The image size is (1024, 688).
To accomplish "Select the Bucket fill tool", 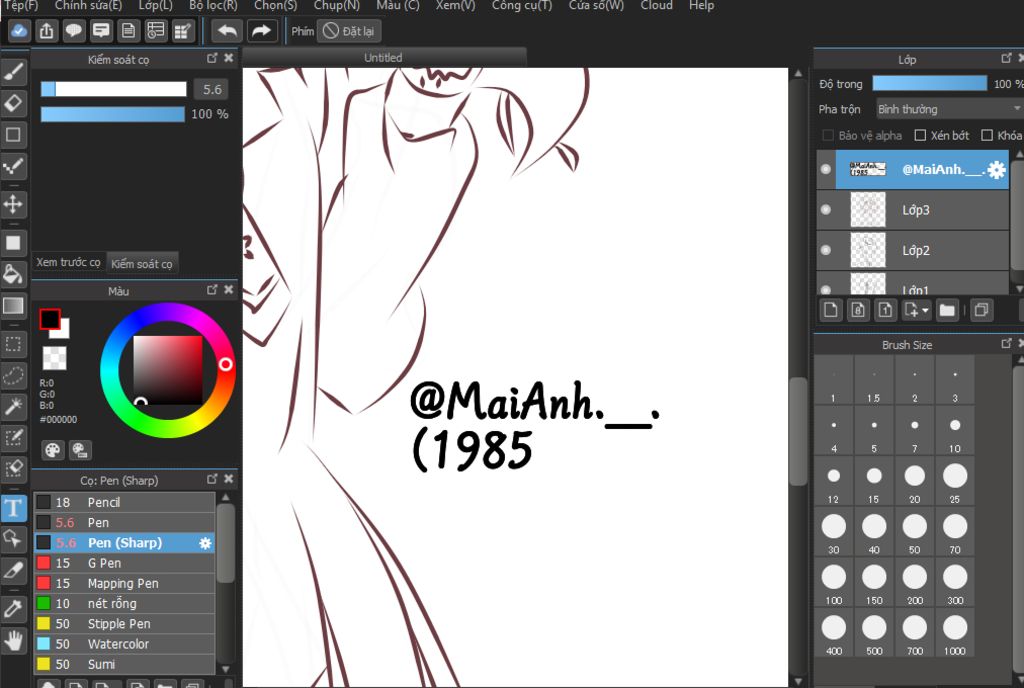I will (14, 274).
